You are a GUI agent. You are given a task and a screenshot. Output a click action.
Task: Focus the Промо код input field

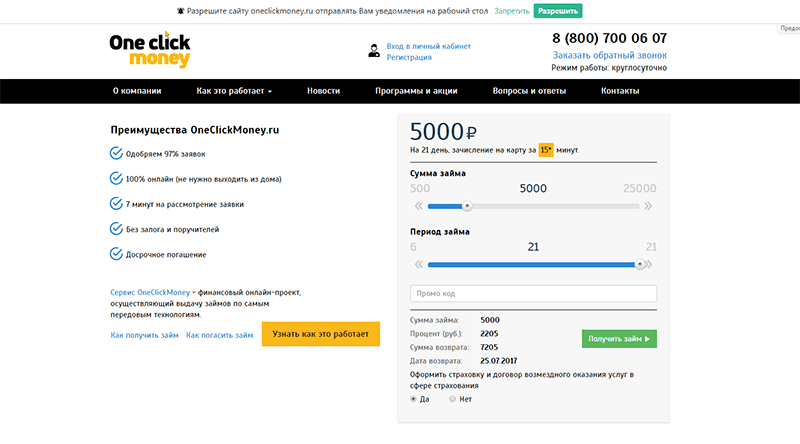click(x=533, y=293)
